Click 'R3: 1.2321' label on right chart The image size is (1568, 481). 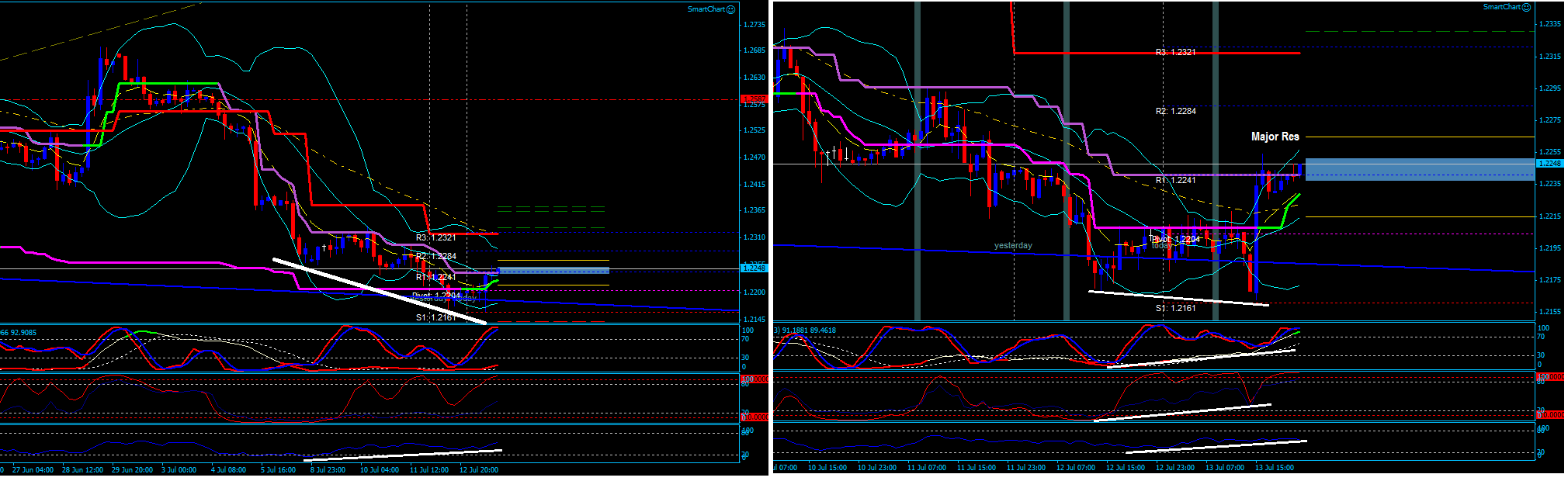tap(1175, 52)
